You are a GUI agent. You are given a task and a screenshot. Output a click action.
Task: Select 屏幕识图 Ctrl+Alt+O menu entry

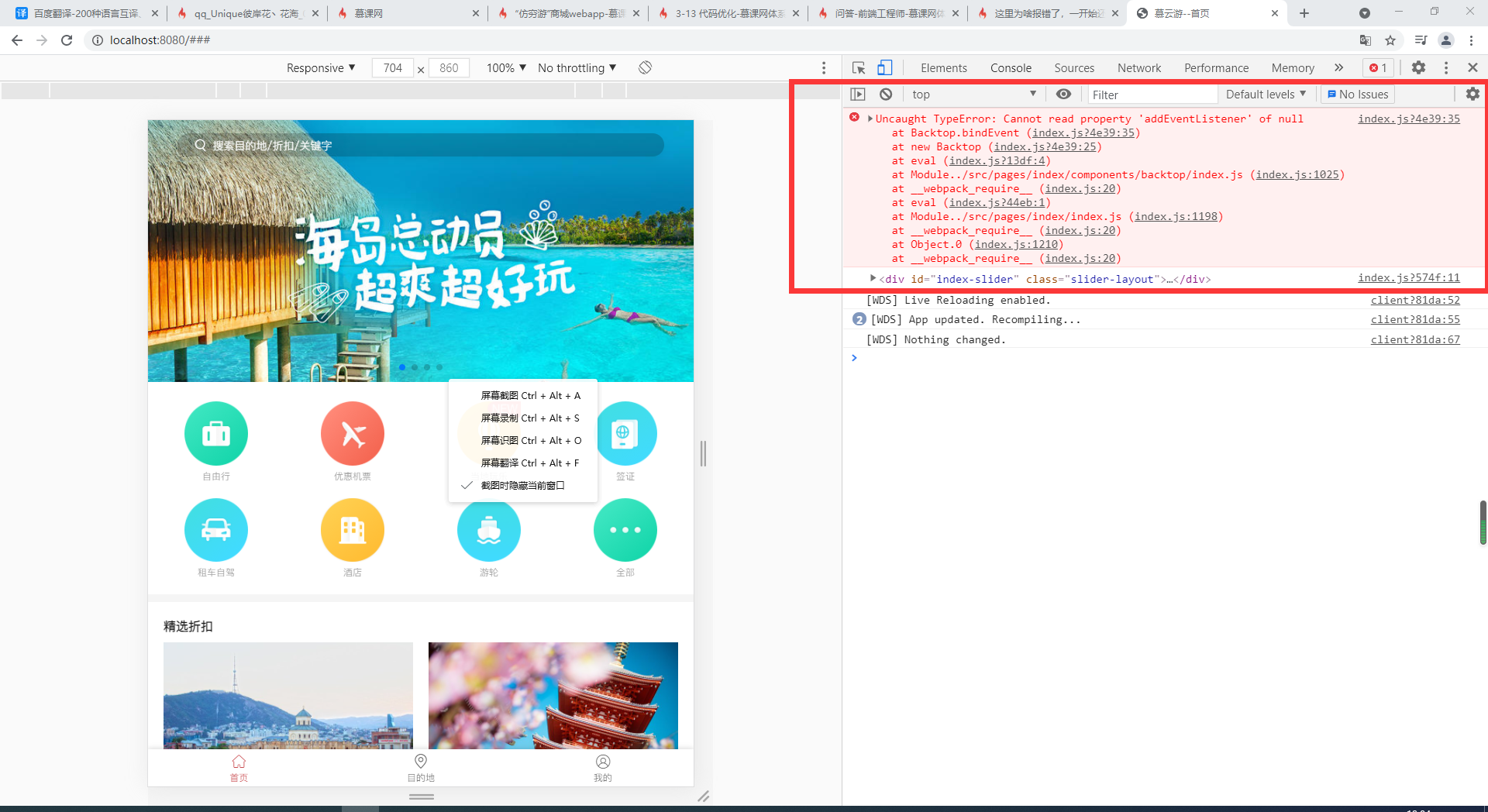pos(523,441)
